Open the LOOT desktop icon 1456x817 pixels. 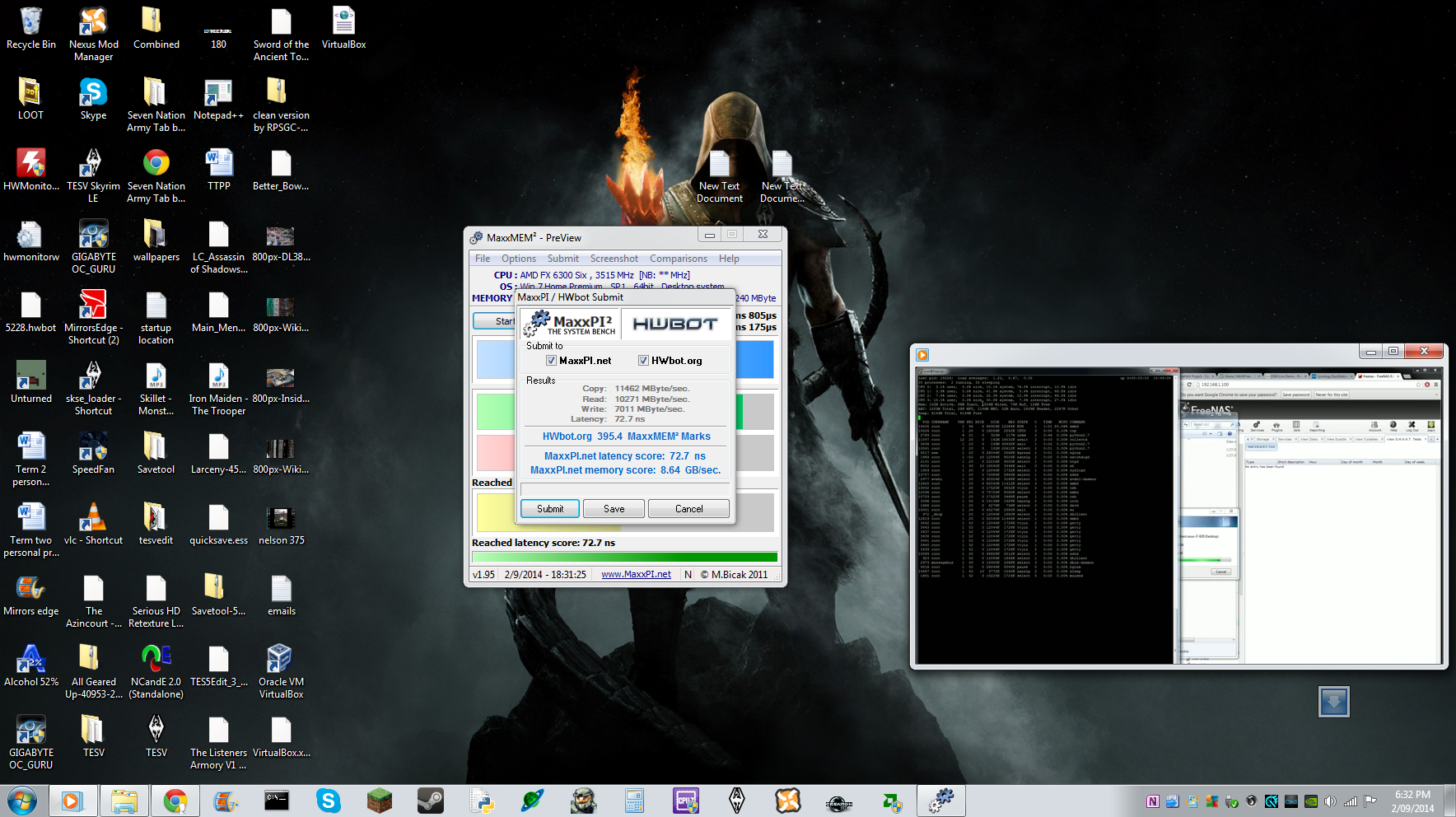(31, 99)
